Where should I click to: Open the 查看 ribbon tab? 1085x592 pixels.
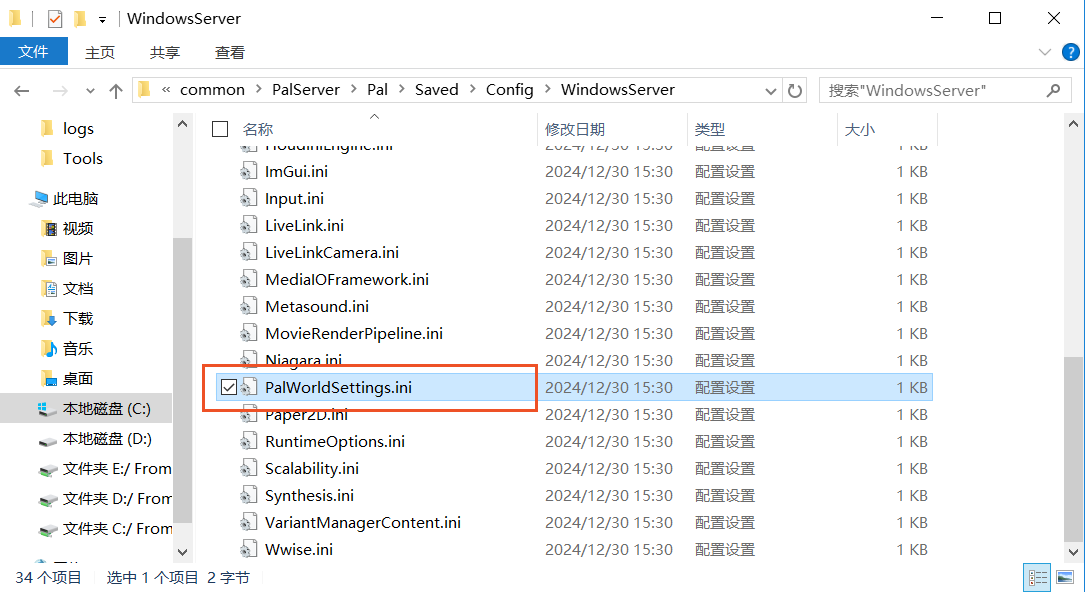coord(230,53)
